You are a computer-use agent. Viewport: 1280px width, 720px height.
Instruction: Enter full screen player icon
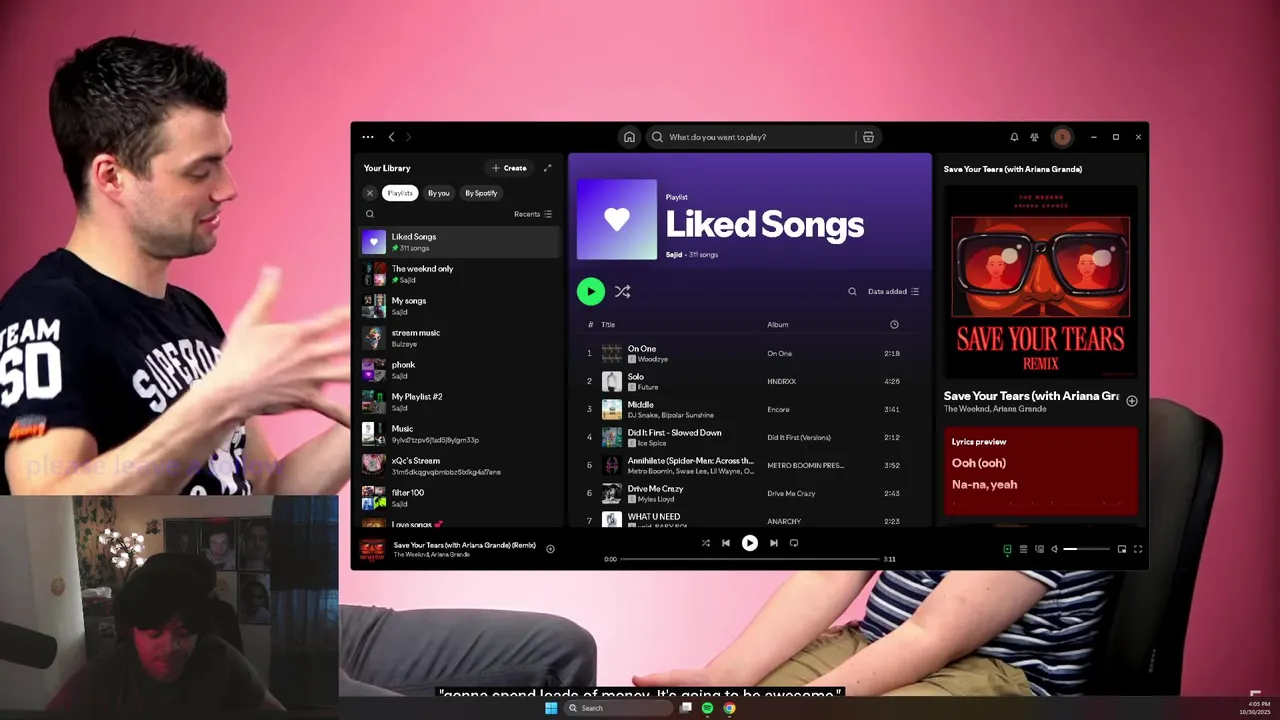point(1138,549)
